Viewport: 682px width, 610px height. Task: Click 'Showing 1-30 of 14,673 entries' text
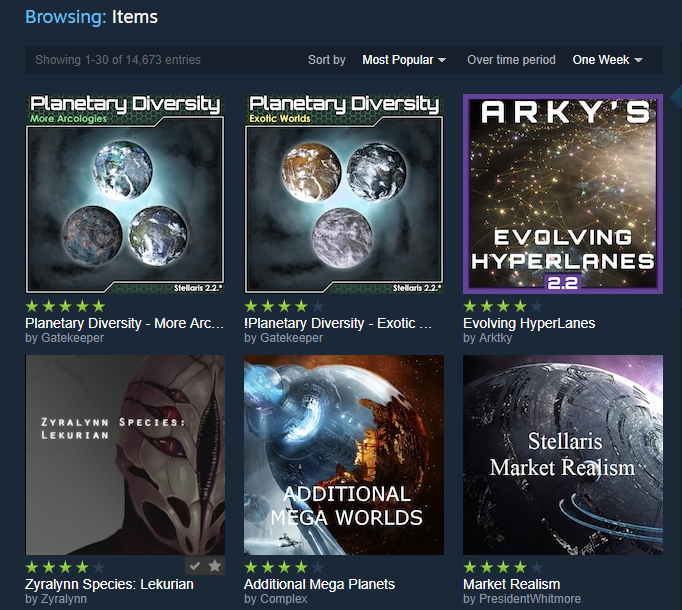(118, 60)
